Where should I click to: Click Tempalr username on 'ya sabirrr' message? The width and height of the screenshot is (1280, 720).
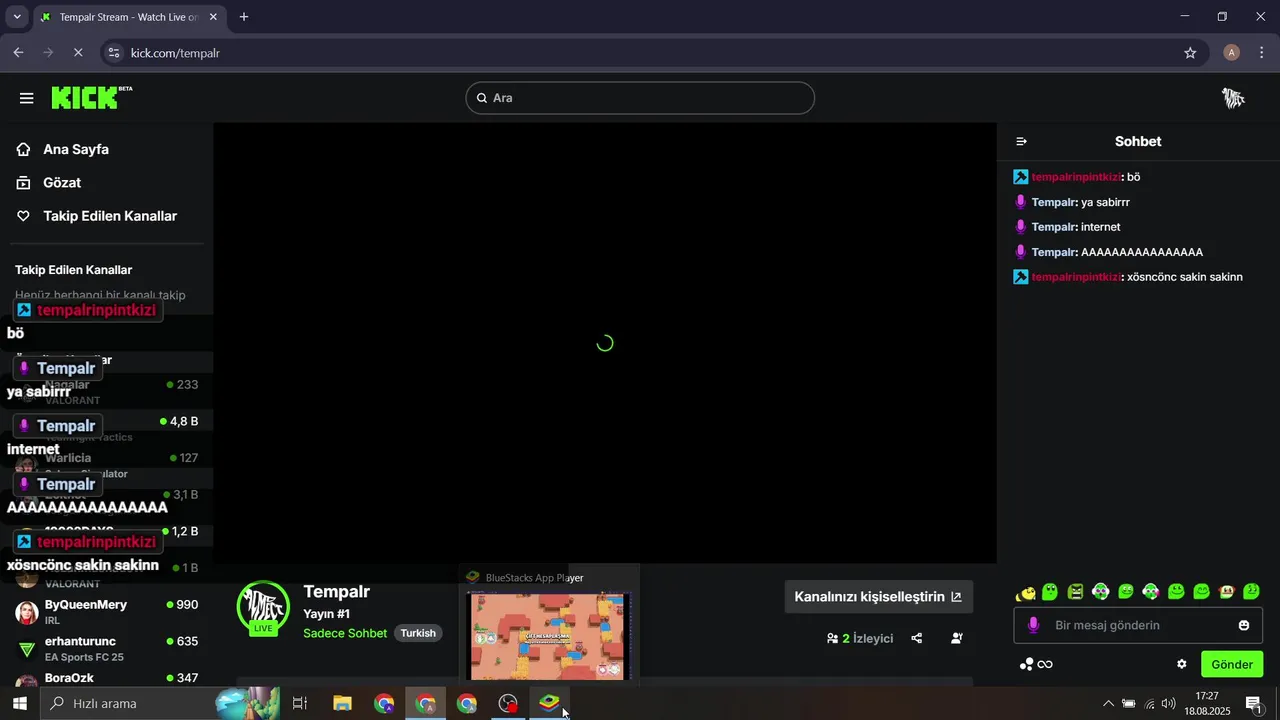coord(1053,202)
